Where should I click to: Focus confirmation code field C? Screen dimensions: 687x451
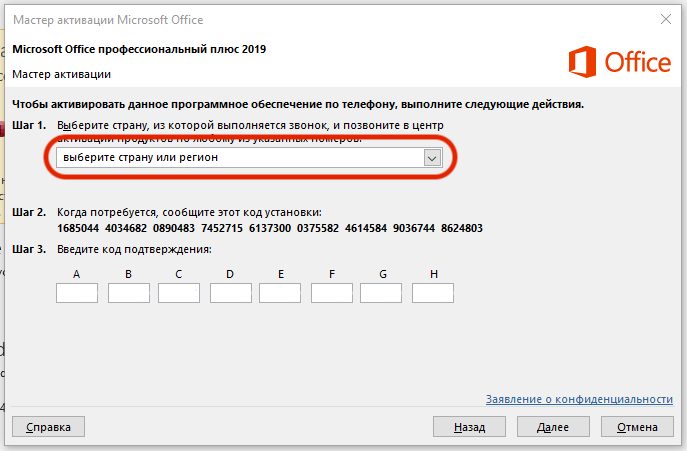pos(179,293)
